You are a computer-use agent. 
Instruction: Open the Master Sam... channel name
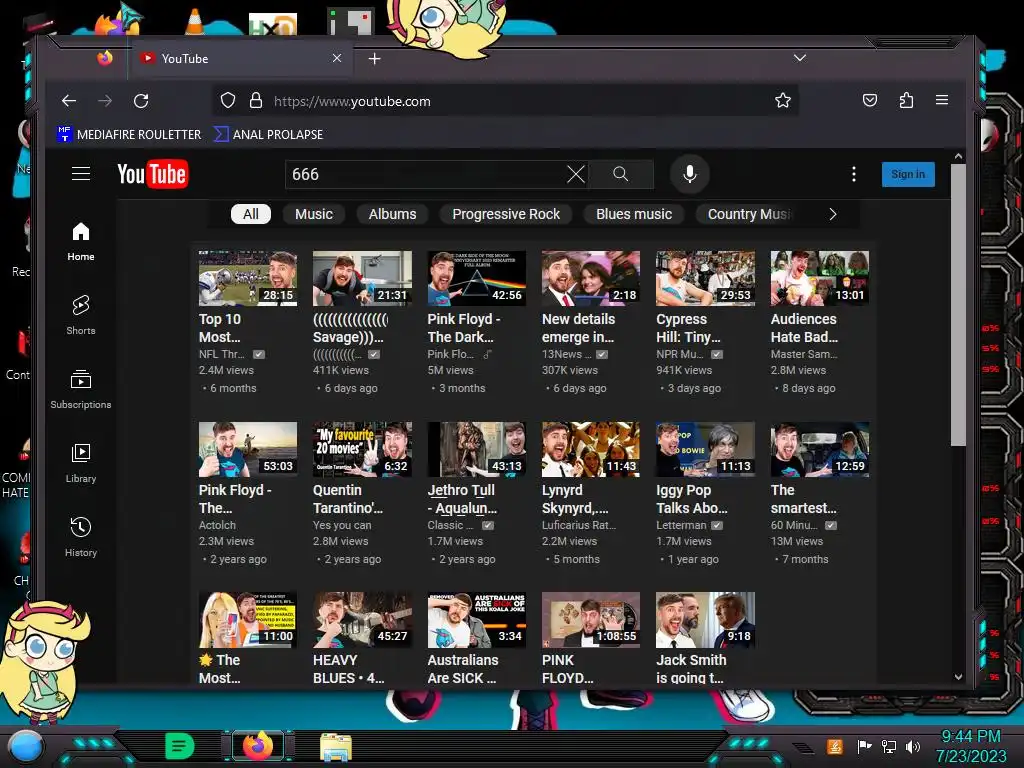(804, 354)
